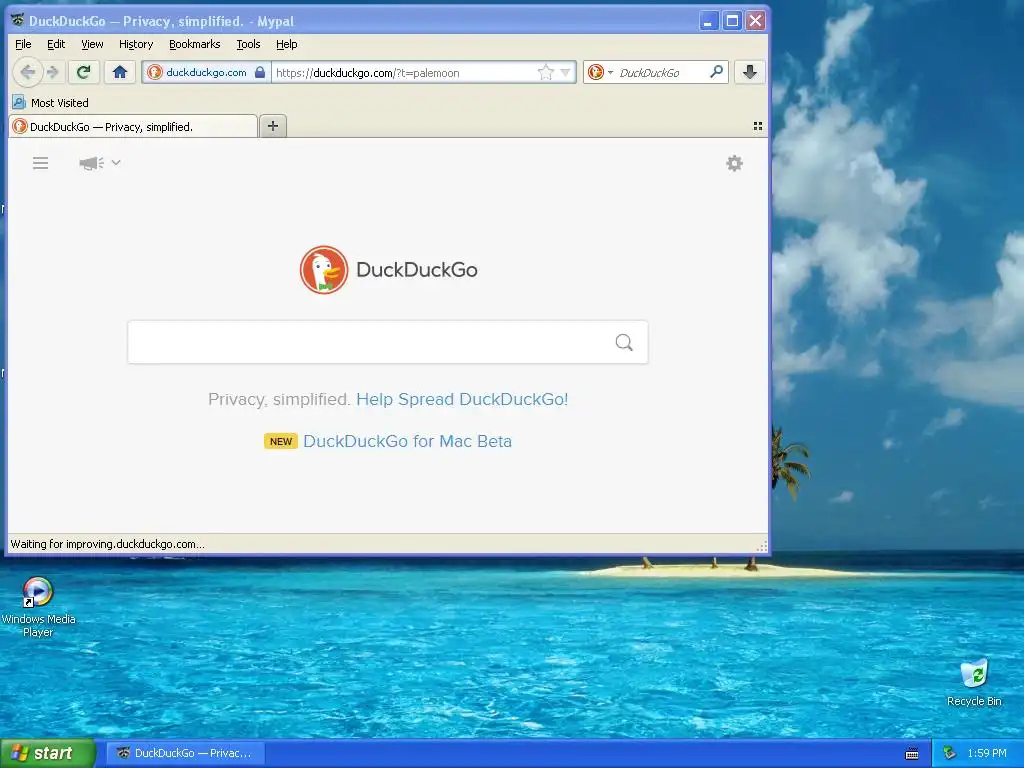Open the downloads arrow button
This screenshot has height=768, width=1024.
pos(750,72)
